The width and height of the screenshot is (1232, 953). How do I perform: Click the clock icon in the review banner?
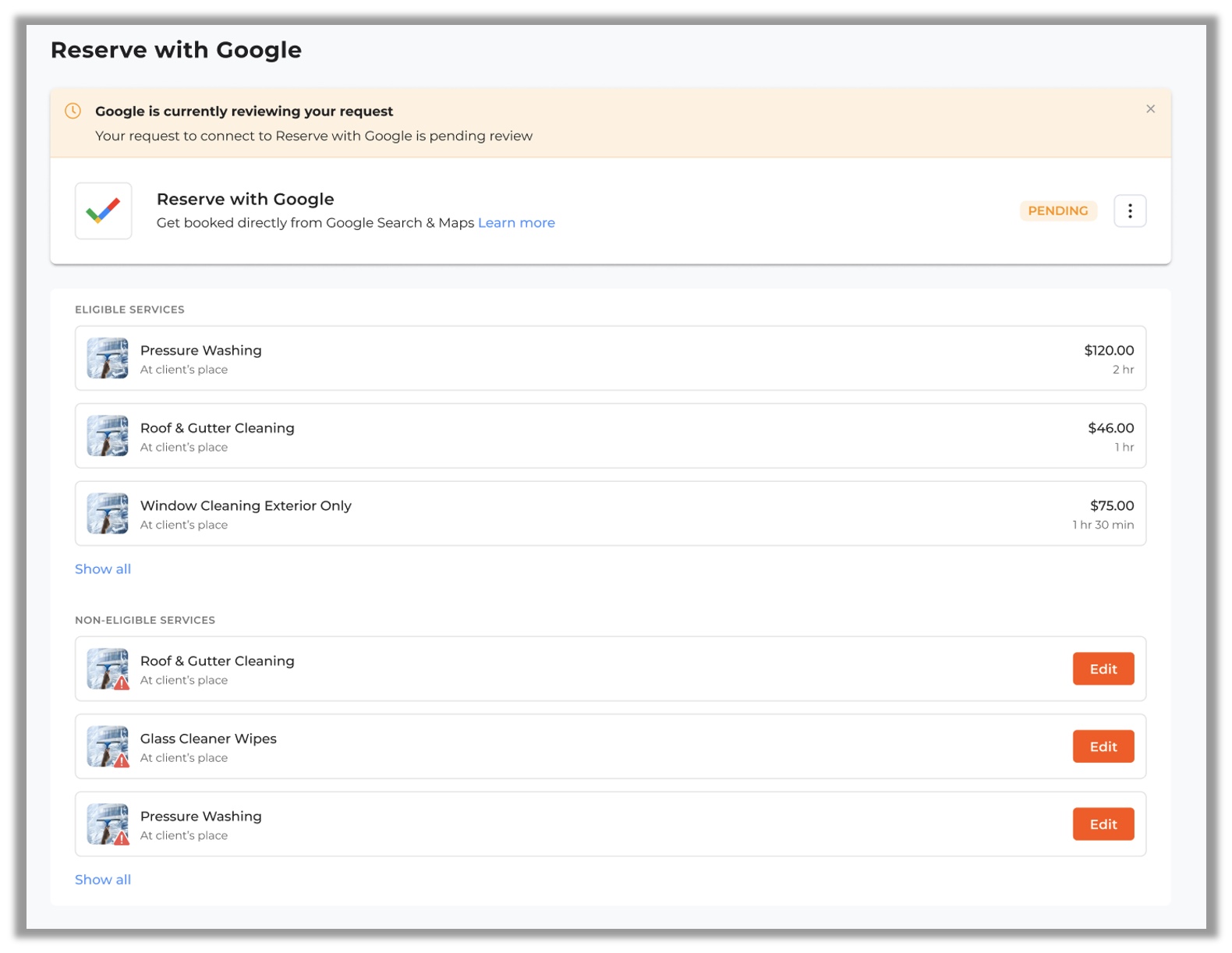[x=73, y=111]
